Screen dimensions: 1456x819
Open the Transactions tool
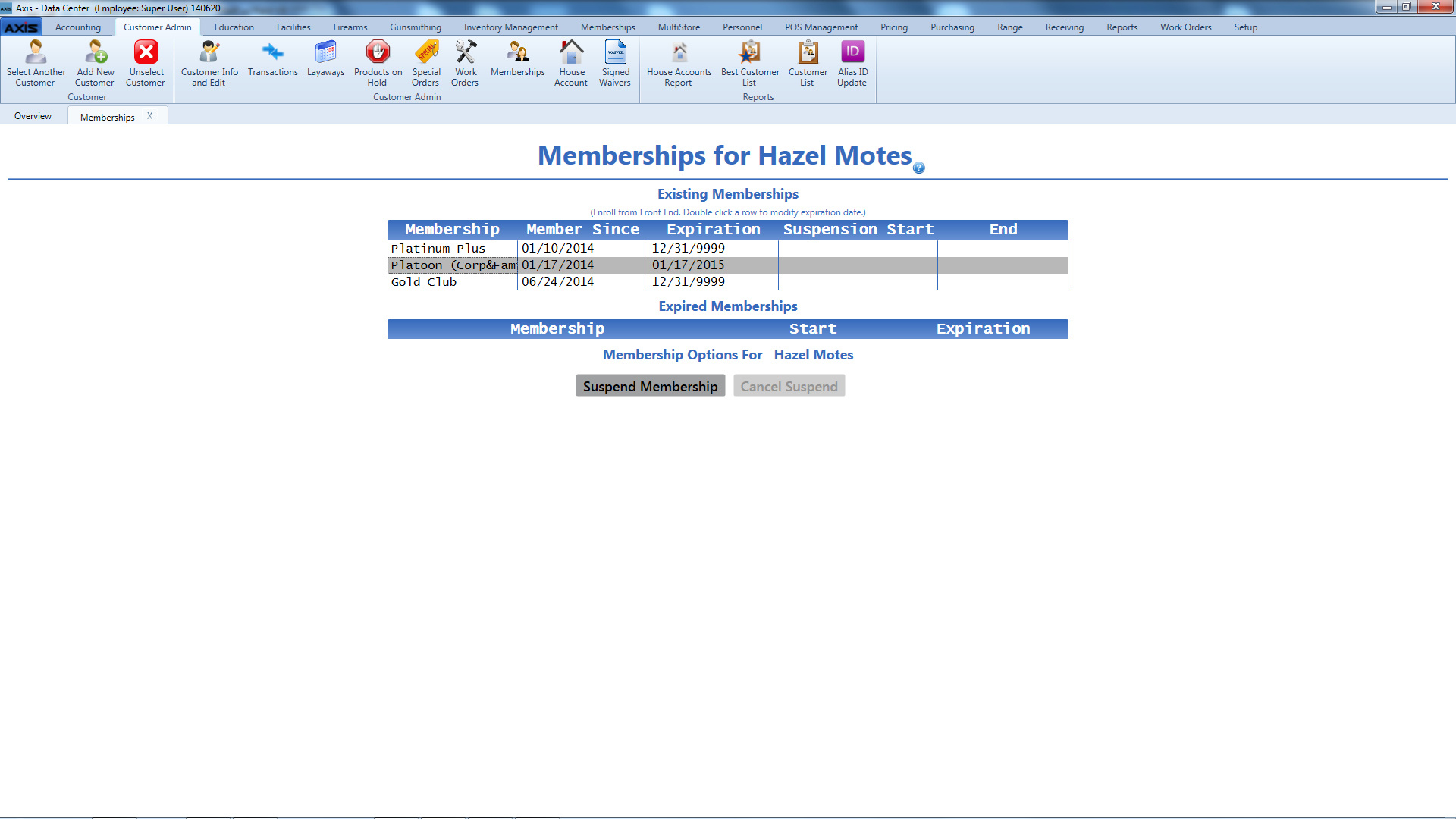coord(272,59)
